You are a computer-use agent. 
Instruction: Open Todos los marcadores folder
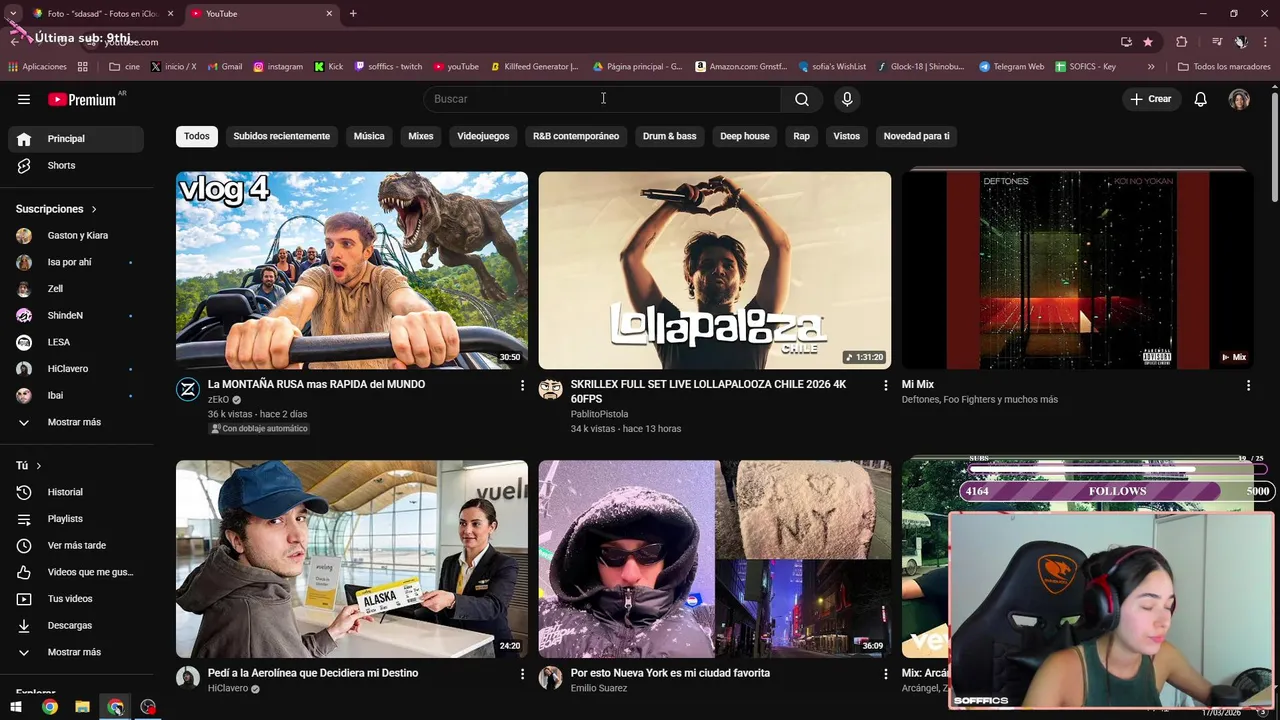pos(1224,67)
